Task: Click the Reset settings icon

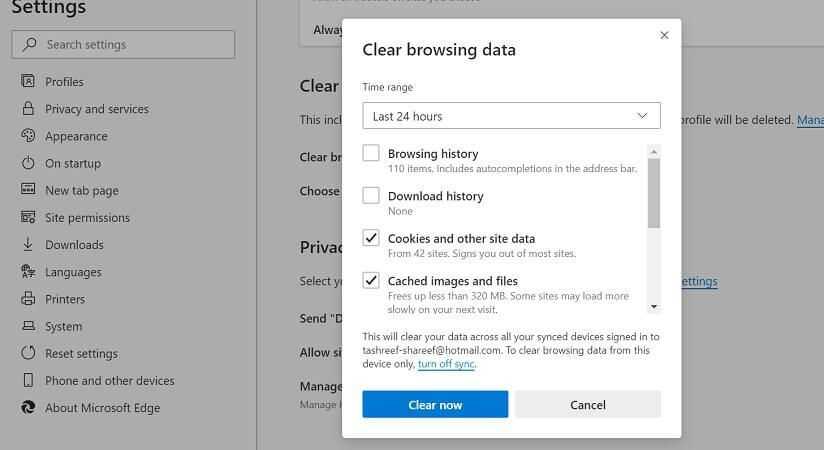Action: coord(27,353)
